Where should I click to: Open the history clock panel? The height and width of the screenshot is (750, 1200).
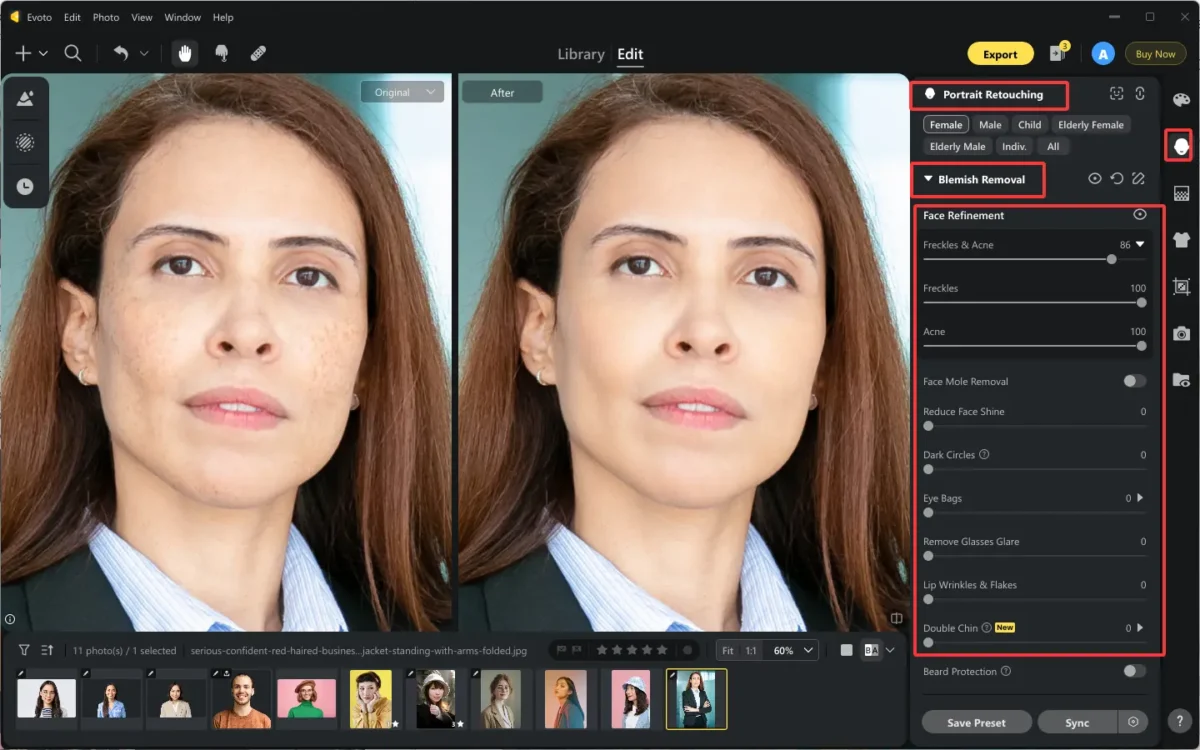(x=25, y=185)
